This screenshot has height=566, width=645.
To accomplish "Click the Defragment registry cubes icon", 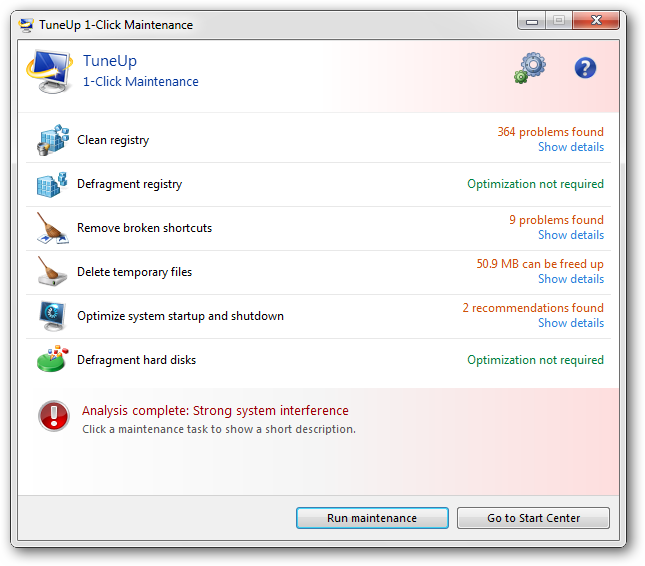I will pyautogui.click(x=52, y=184).
